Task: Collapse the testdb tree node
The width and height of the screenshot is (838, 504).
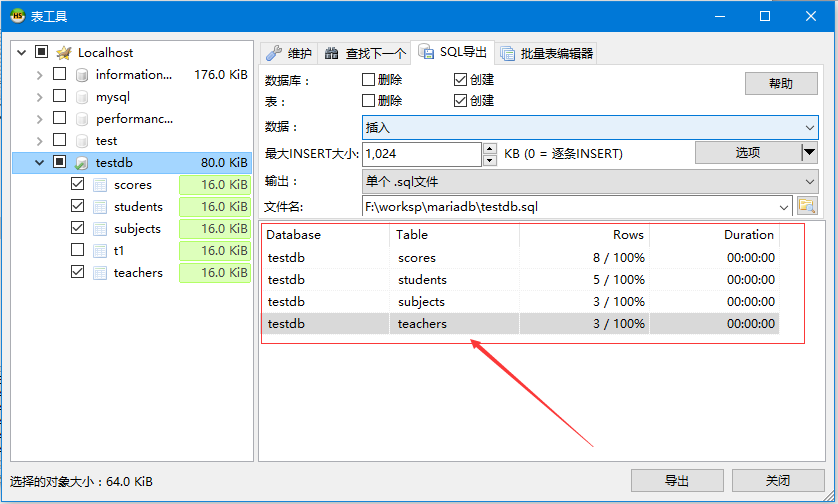Action: click(x=39, y=163)
